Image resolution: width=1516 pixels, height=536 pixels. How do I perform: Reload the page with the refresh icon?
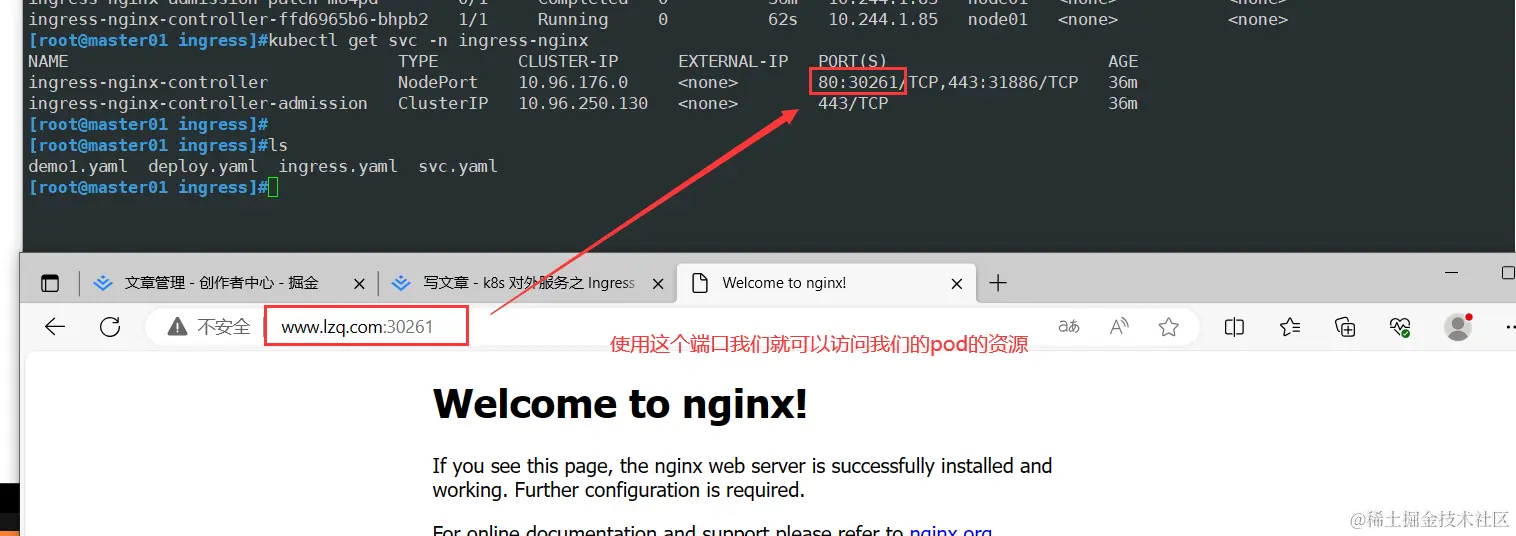click(110, 327)
